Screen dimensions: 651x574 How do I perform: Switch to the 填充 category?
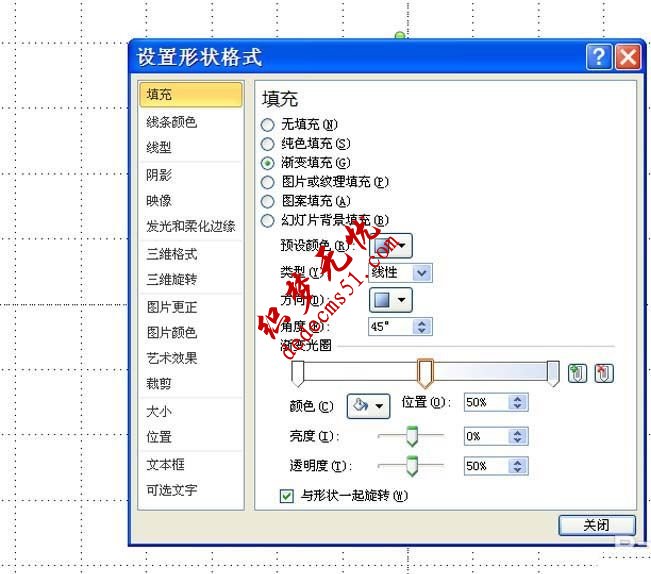pos(191,95)
